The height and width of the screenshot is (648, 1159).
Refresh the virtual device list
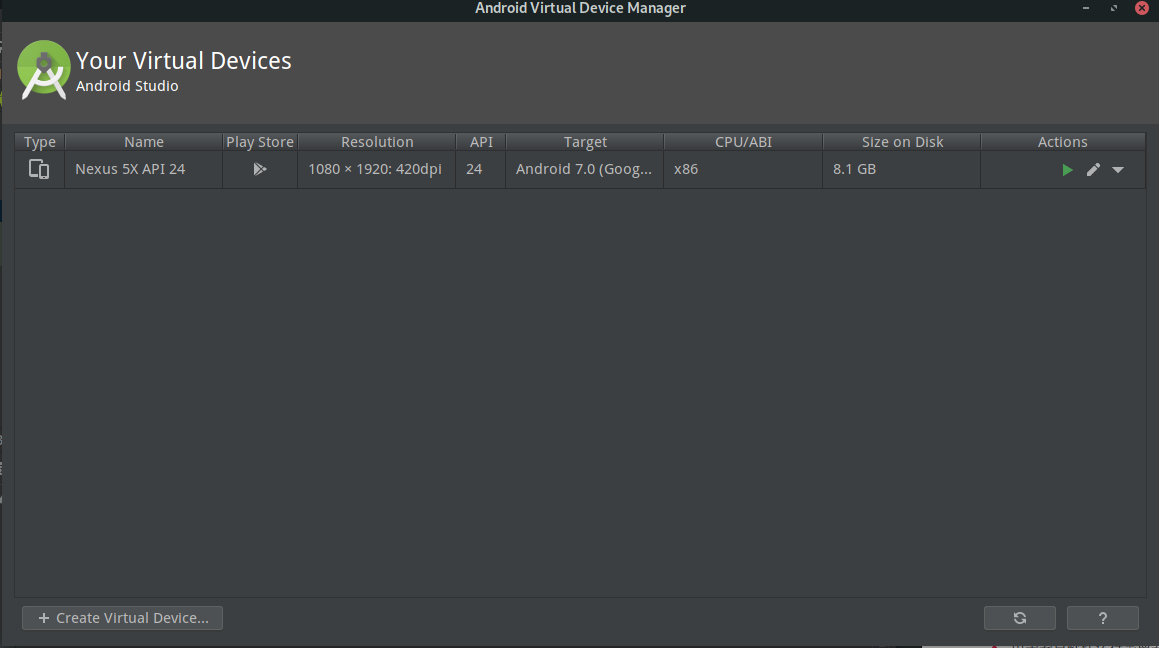[x=1019, y=618]
